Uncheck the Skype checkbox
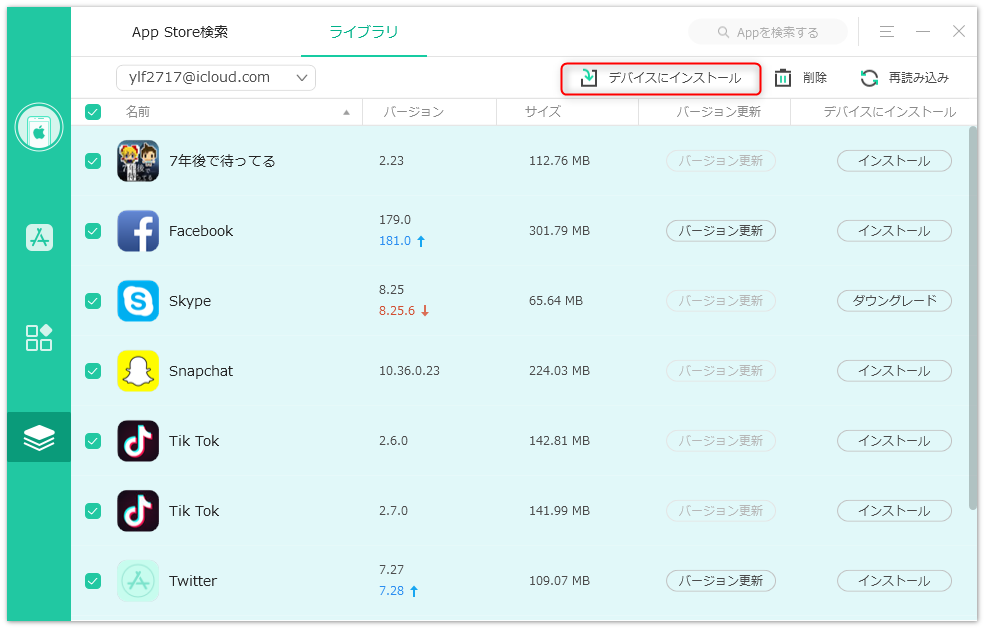Viewport: 984px width, 628px height. click(93, 301)
